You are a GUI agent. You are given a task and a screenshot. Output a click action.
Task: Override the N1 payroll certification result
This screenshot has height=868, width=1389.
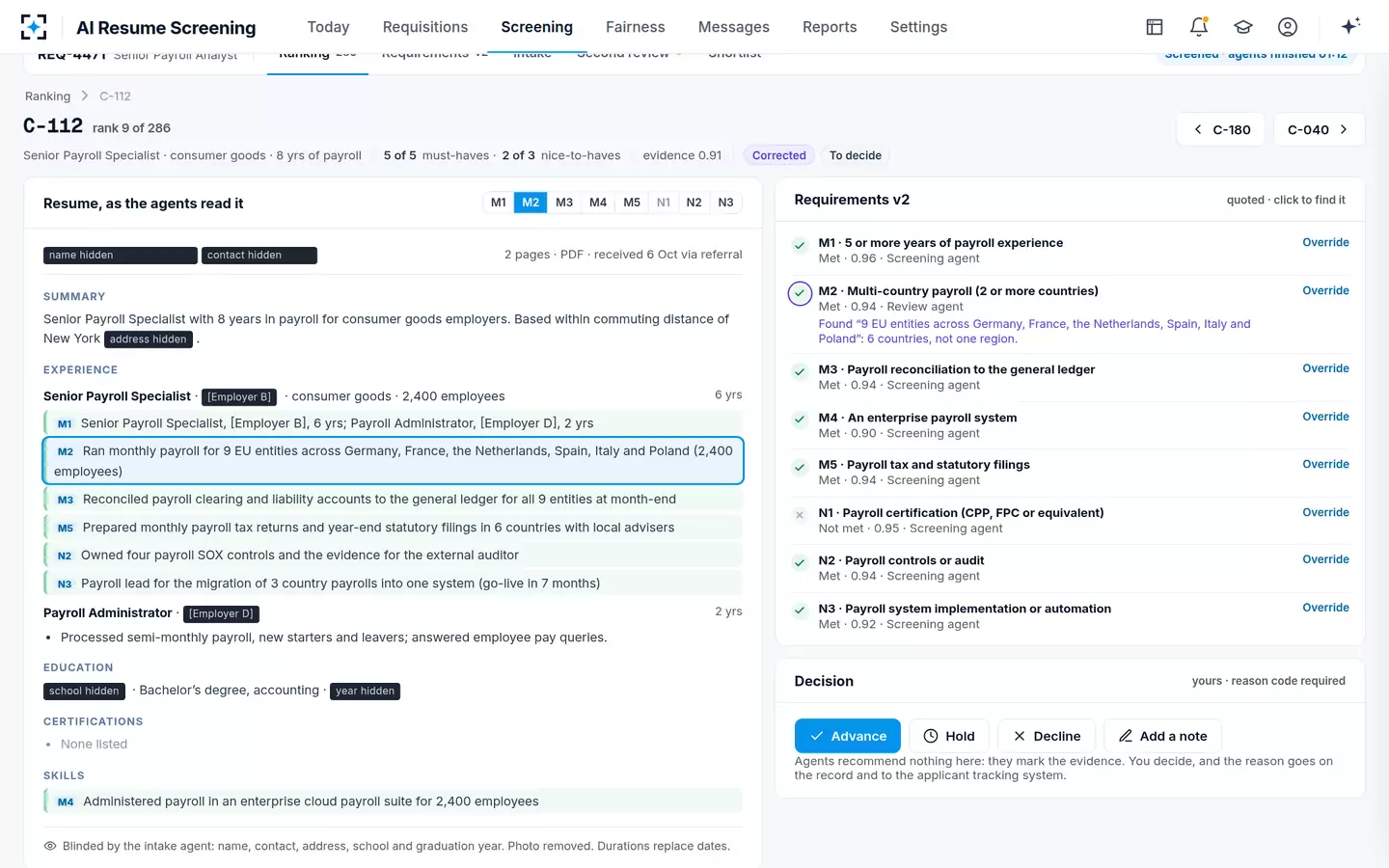[x=1325, y=513]
